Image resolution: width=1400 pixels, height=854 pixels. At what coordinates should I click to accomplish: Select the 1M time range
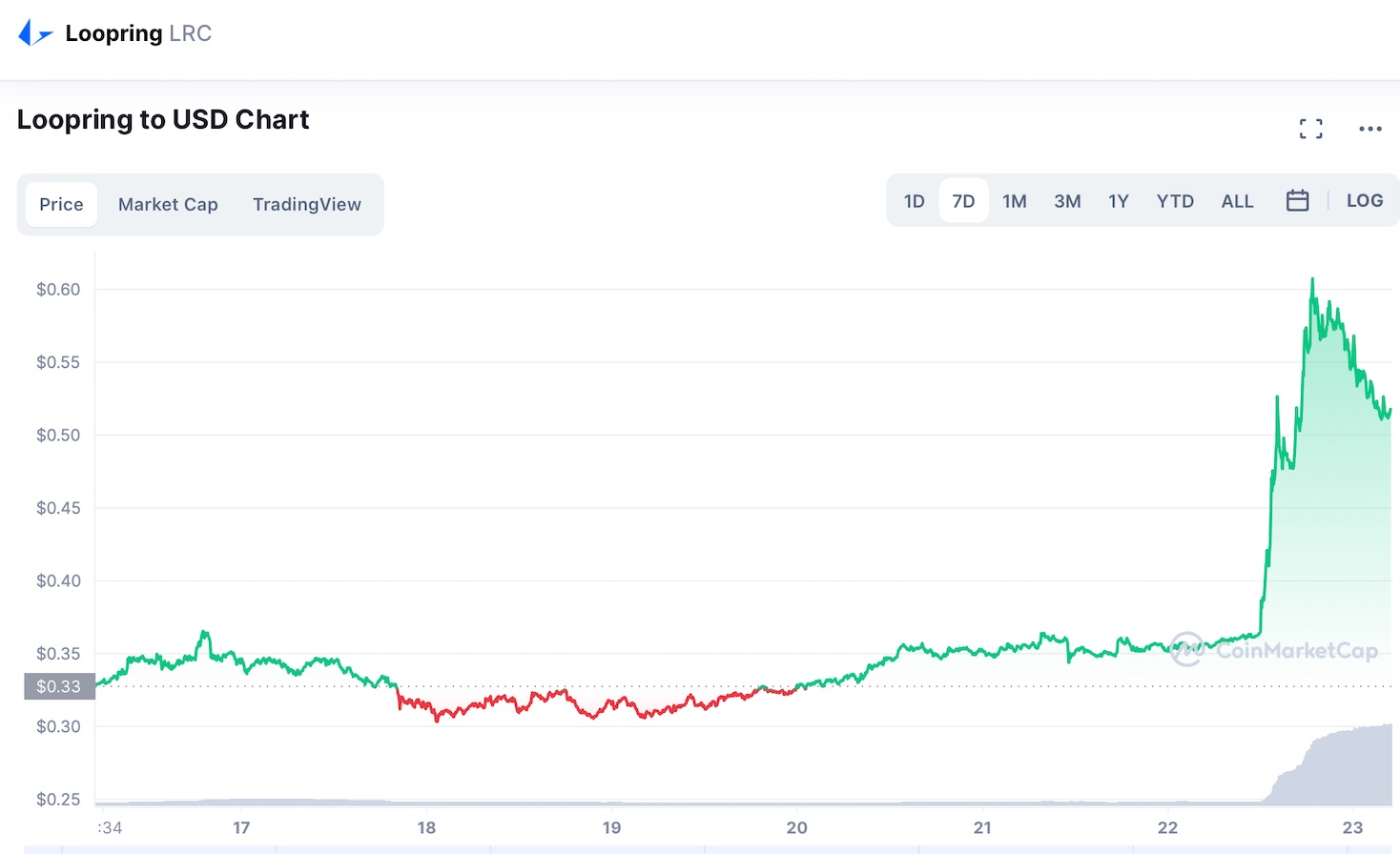(x=1015, y=201)
